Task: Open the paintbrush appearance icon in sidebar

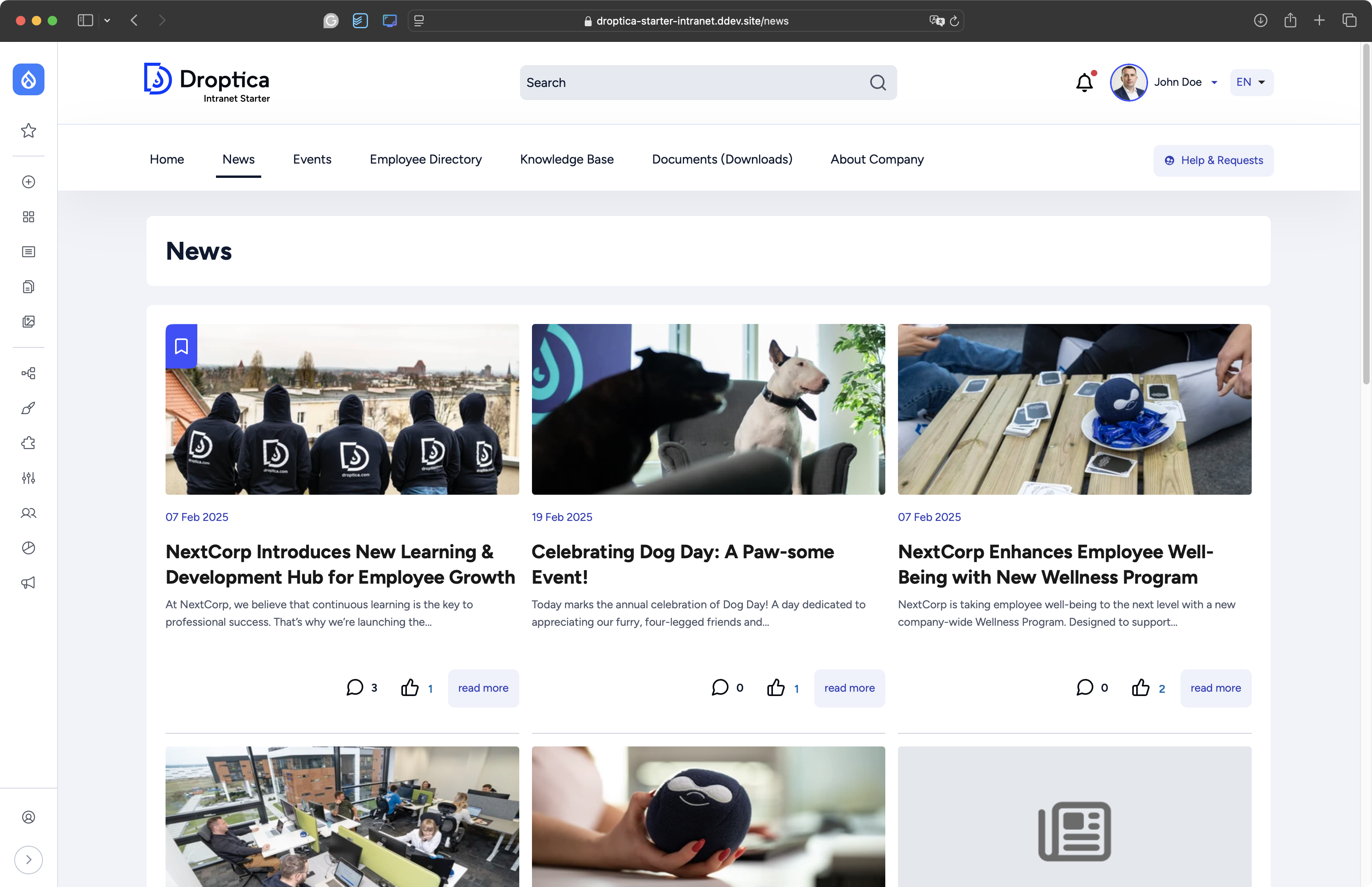Action: [x=28, y=409]
